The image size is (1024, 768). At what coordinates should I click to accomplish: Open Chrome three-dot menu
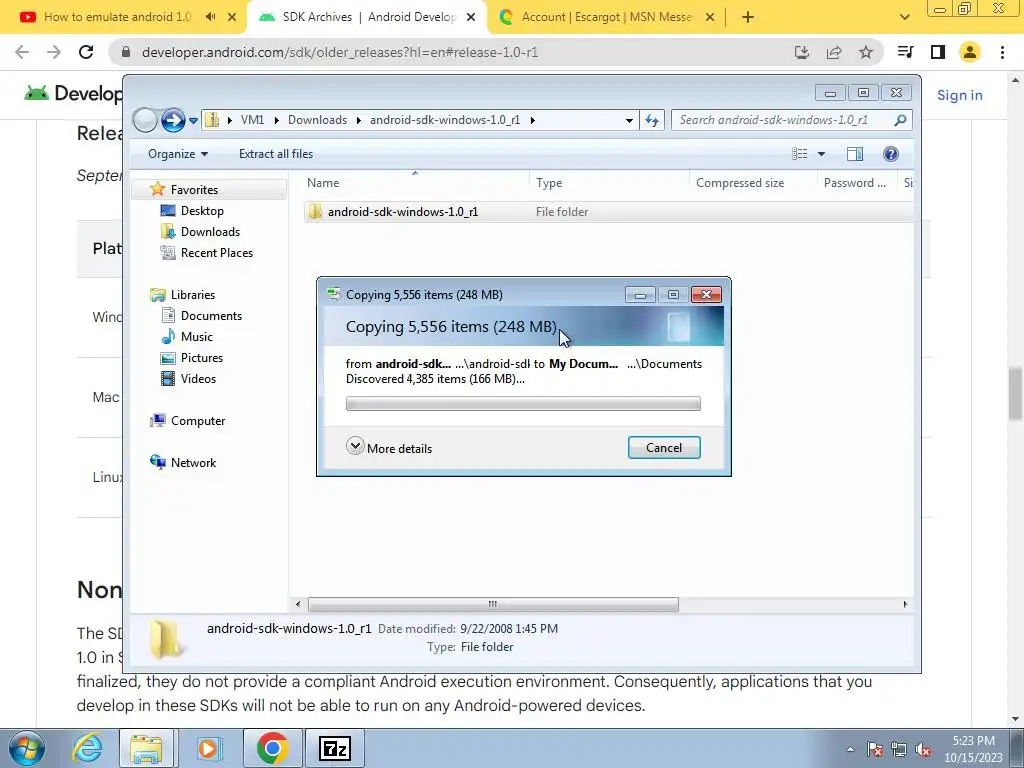pos(1002,52)
